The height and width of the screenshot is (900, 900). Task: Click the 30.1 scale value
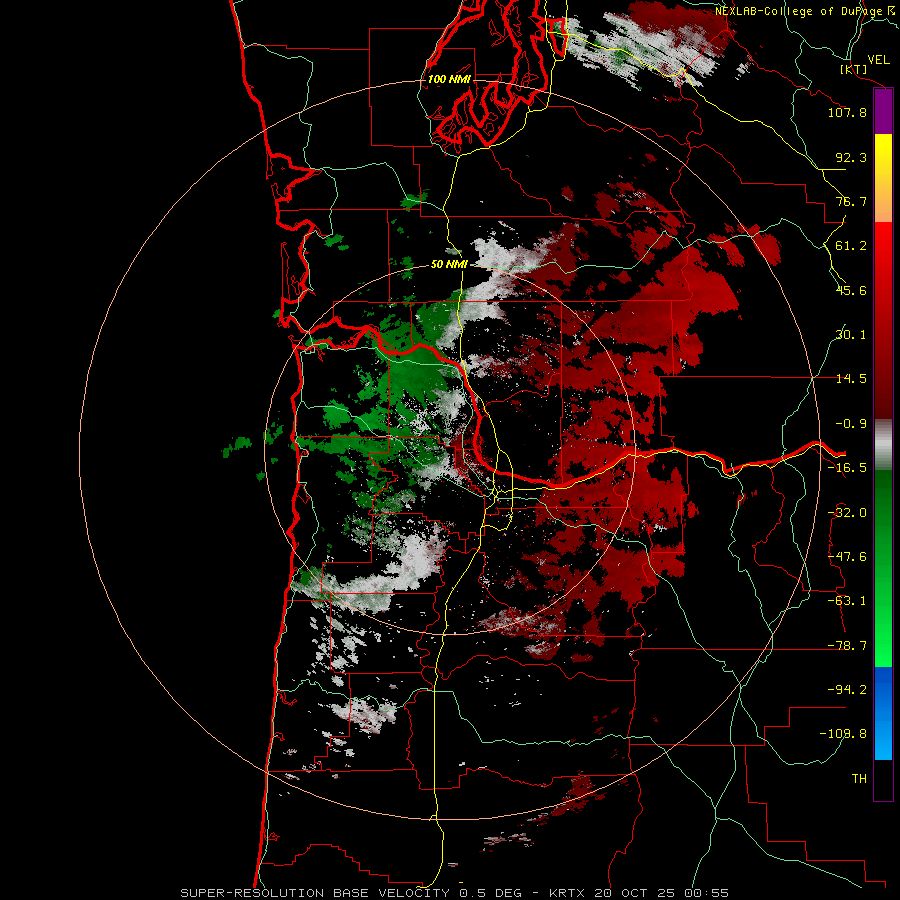[x=851, y=335]
